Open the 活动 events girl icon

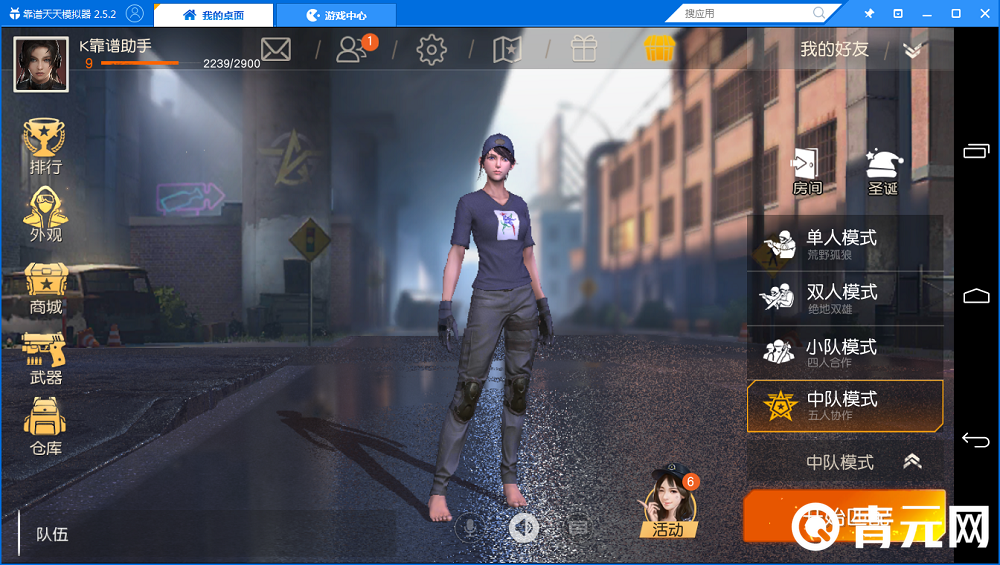tap(668, 502)
